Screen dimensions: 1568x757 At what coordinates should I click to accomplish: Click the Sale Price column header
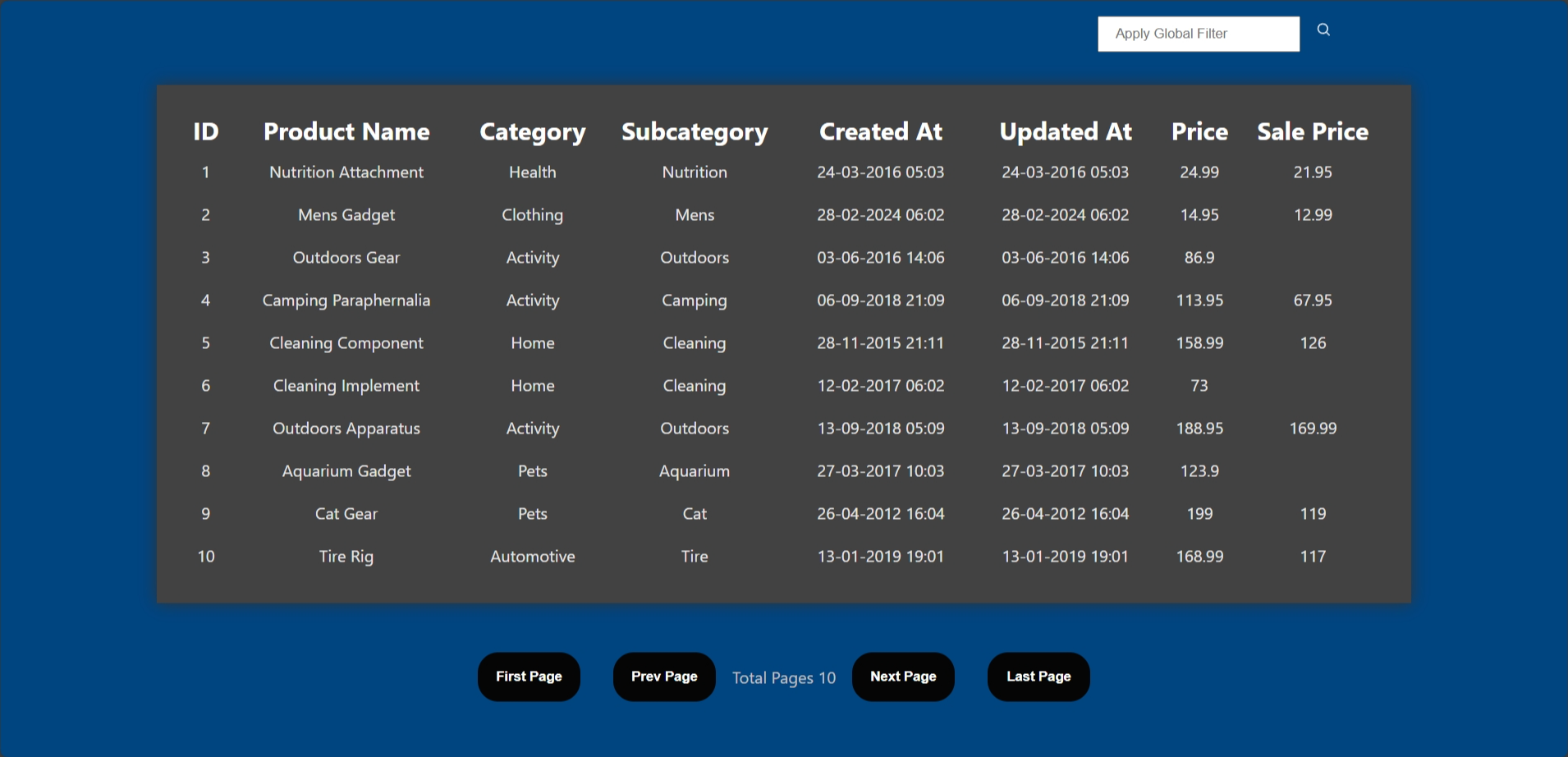[1312, 131]
